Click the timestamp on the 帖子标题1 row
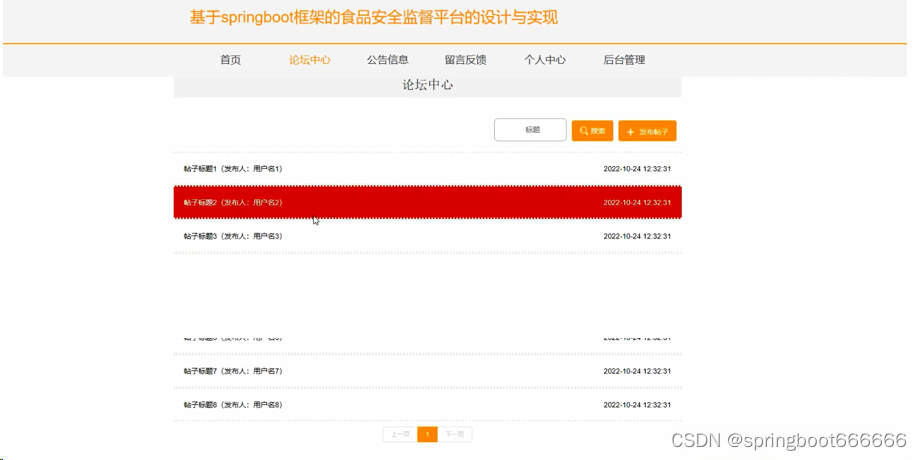The width and height of the screenshot is (922, 460). point(637,169)
